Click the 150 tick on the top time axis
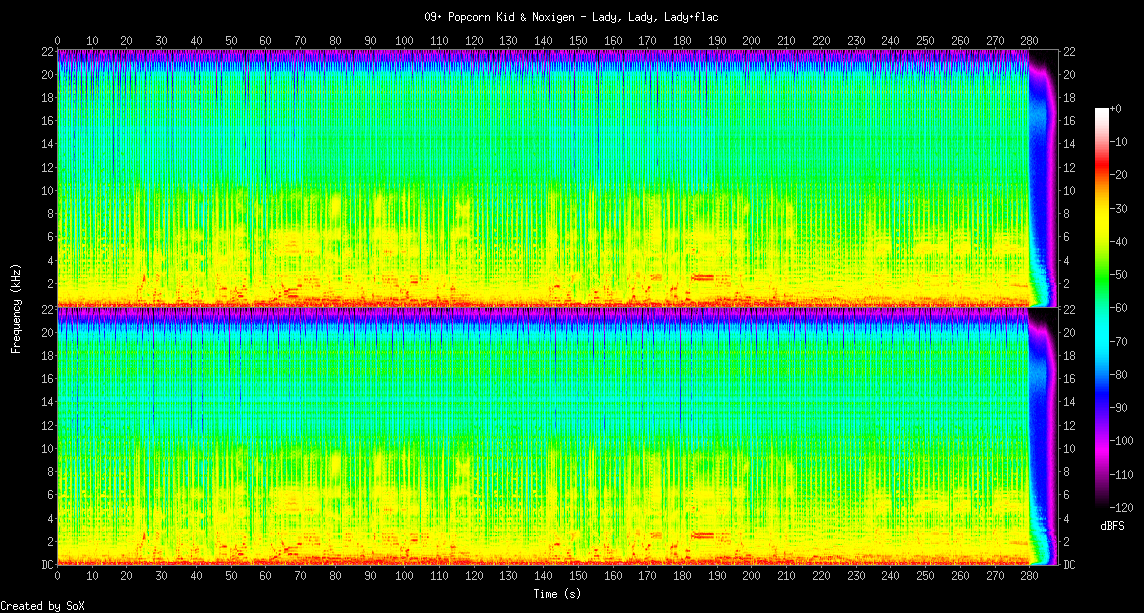 point(578,40)
